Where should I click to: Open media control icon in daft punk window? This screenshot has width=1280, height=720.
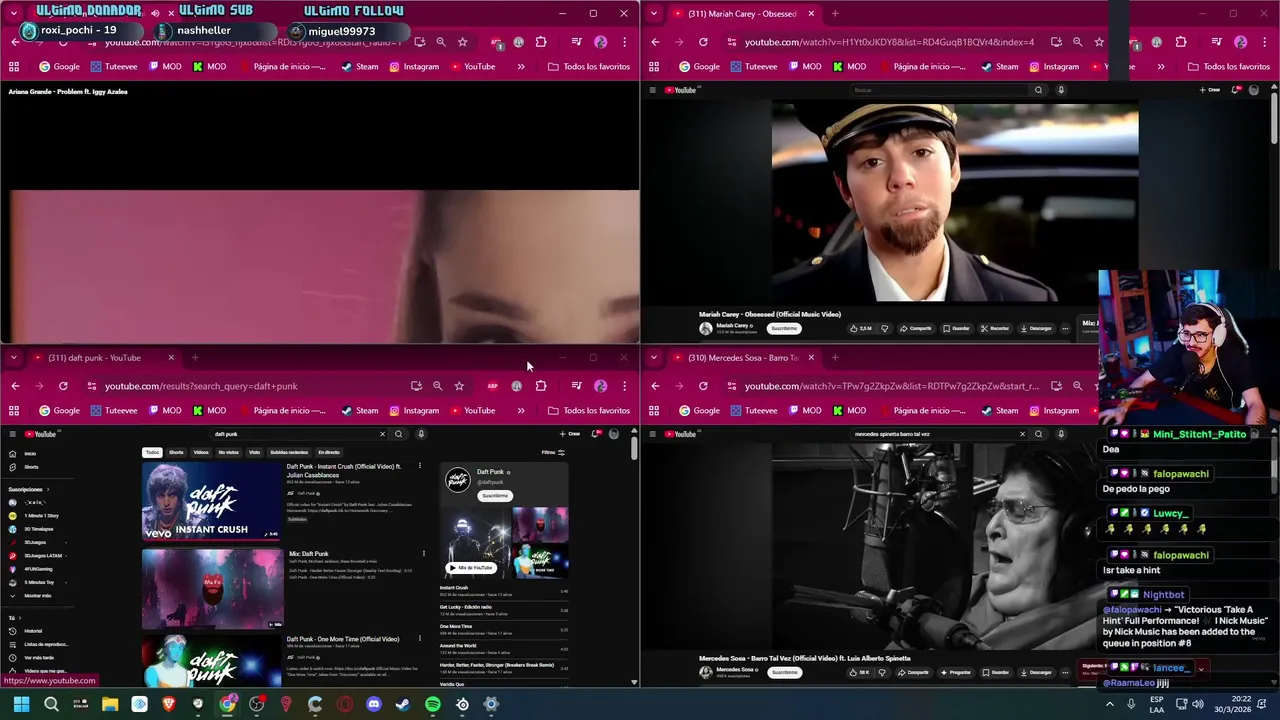click(576, 386)
